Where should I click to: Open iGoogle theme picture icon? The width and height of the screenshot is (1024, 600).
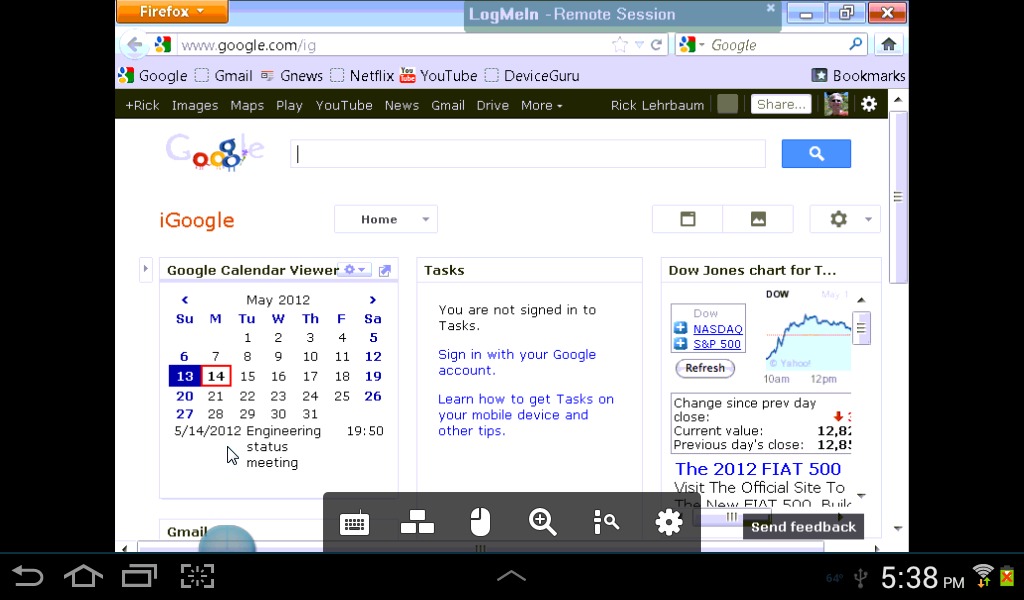tap(758, 219)
